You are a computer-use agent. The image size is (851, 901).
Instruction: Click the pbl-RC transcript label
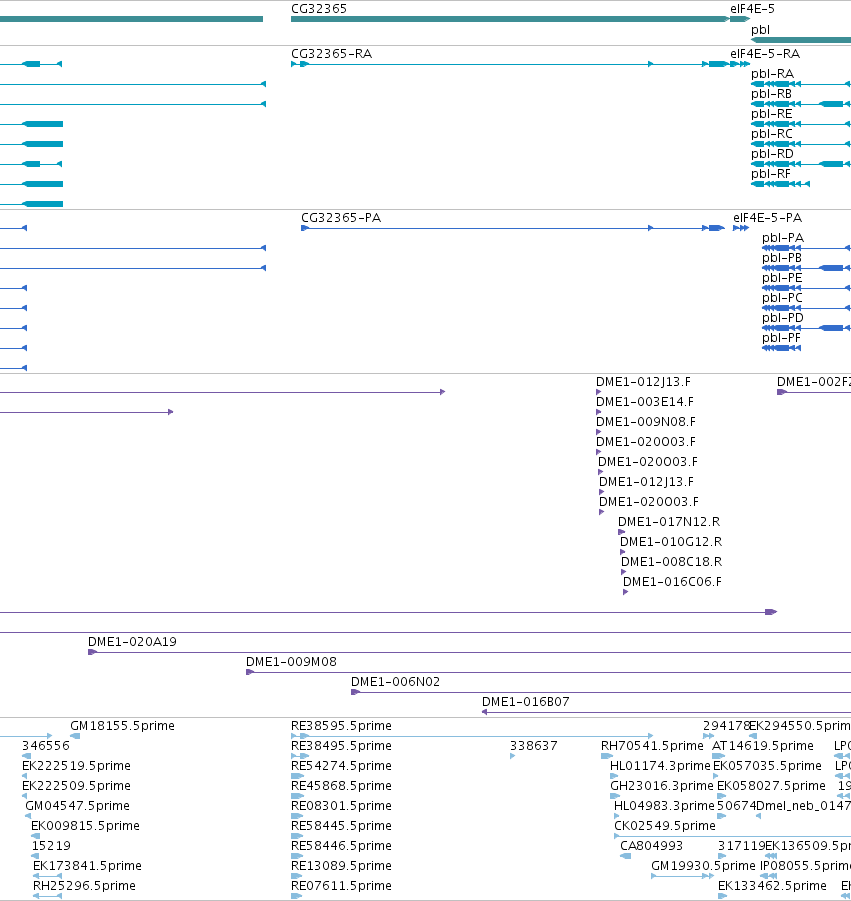(x=772, y=134)
